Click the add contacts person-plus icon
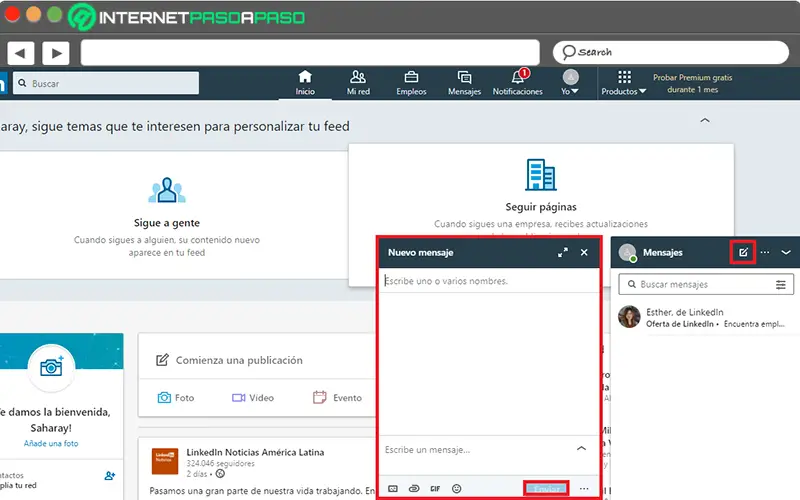 pyautogui.click(x=110, y=476)
